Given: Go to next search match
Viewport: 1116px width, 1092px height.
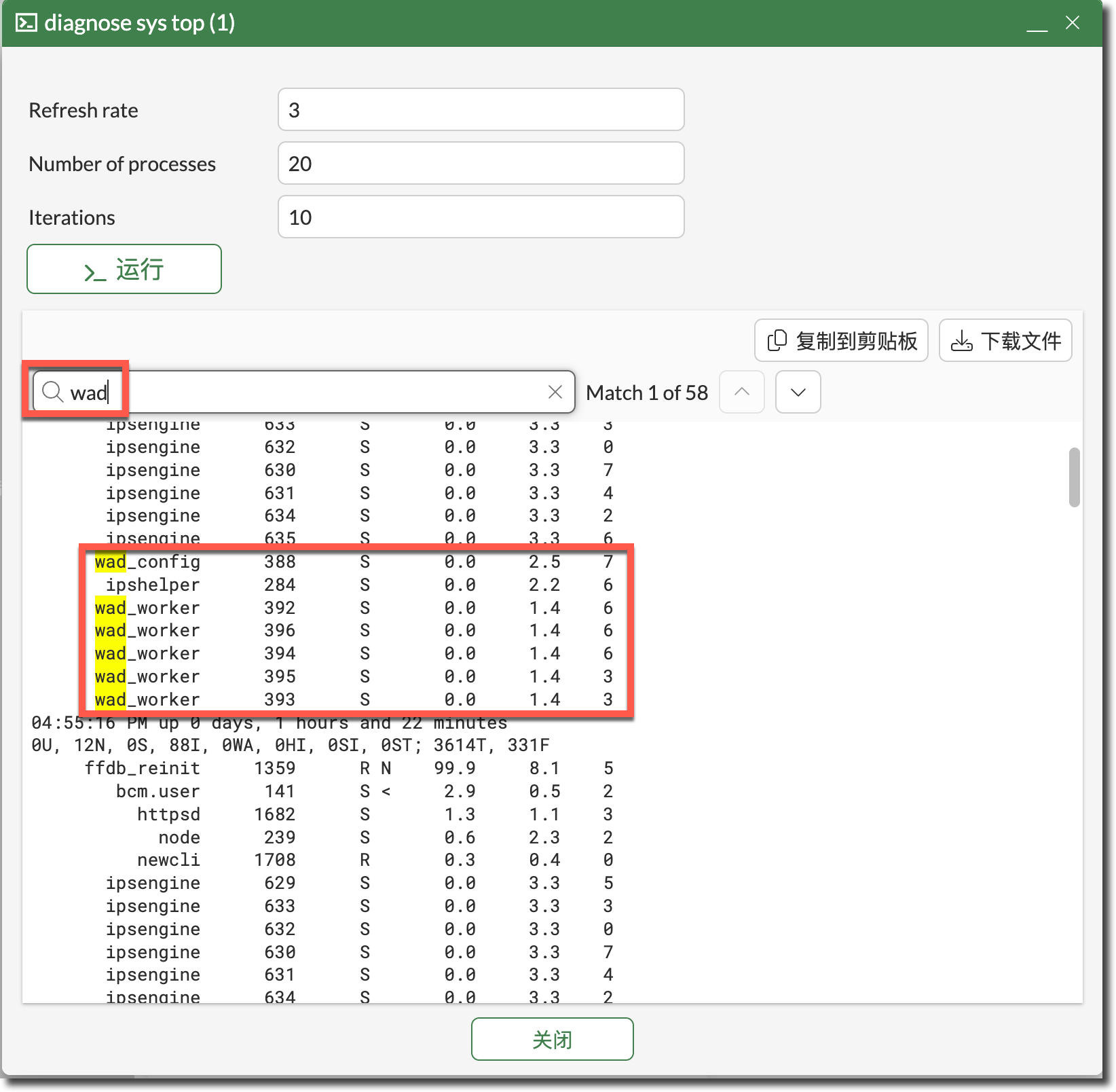Looking at the screenshot, I should coord(798,392).
